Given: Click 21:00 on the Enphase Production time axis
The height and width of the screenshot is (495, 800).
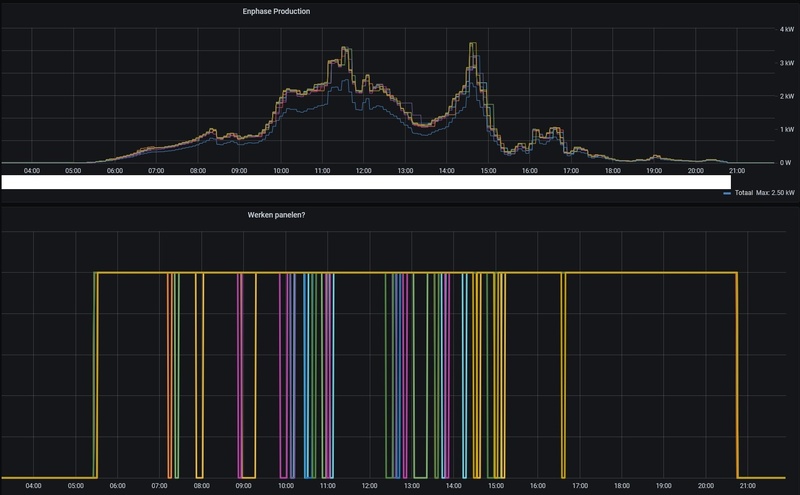Looking at the screenshot, I should tap(737, 171).
